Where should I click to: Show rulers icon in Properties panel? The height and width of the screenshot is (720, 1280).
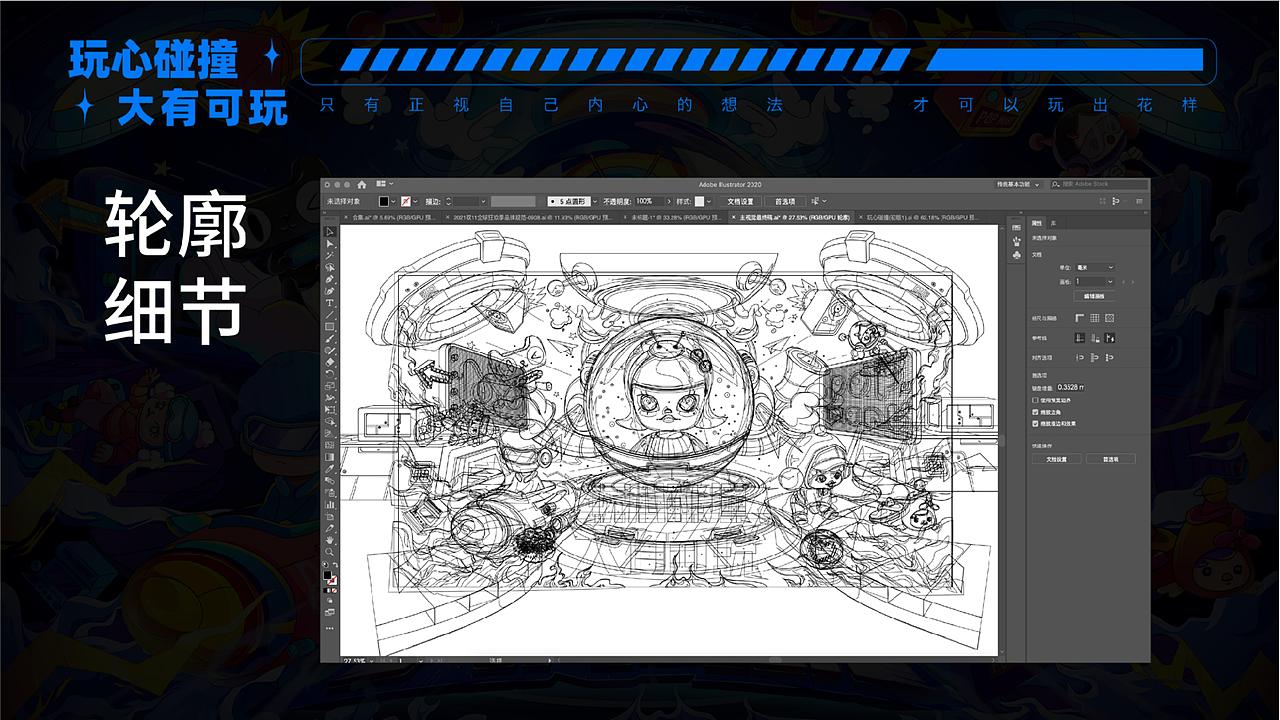[1080, 318]
